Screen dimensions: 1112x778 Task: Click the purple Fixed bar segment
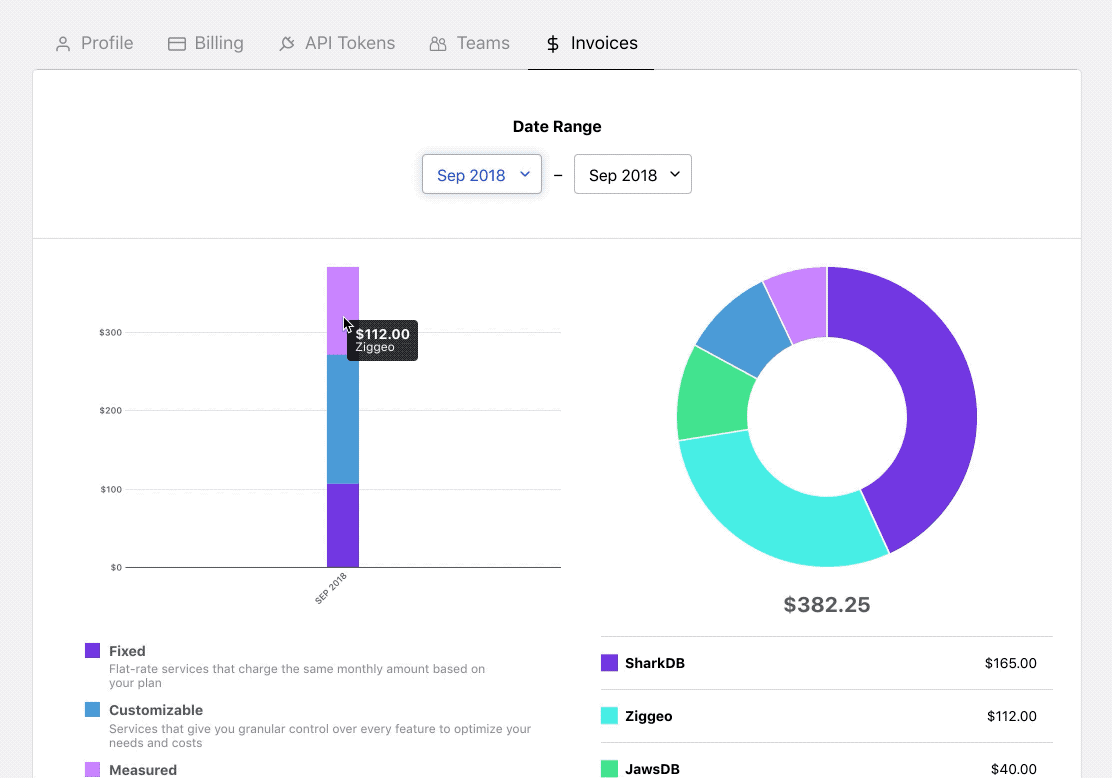coord(343,525)
